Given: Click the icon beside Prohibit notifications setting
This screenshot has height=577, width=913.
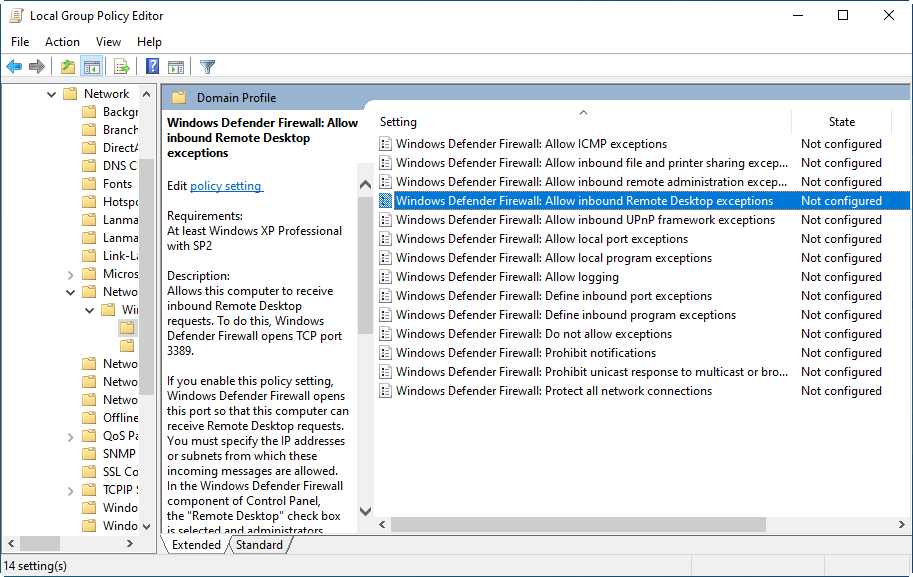Looking at the screenshot, I should click(385, 353).
